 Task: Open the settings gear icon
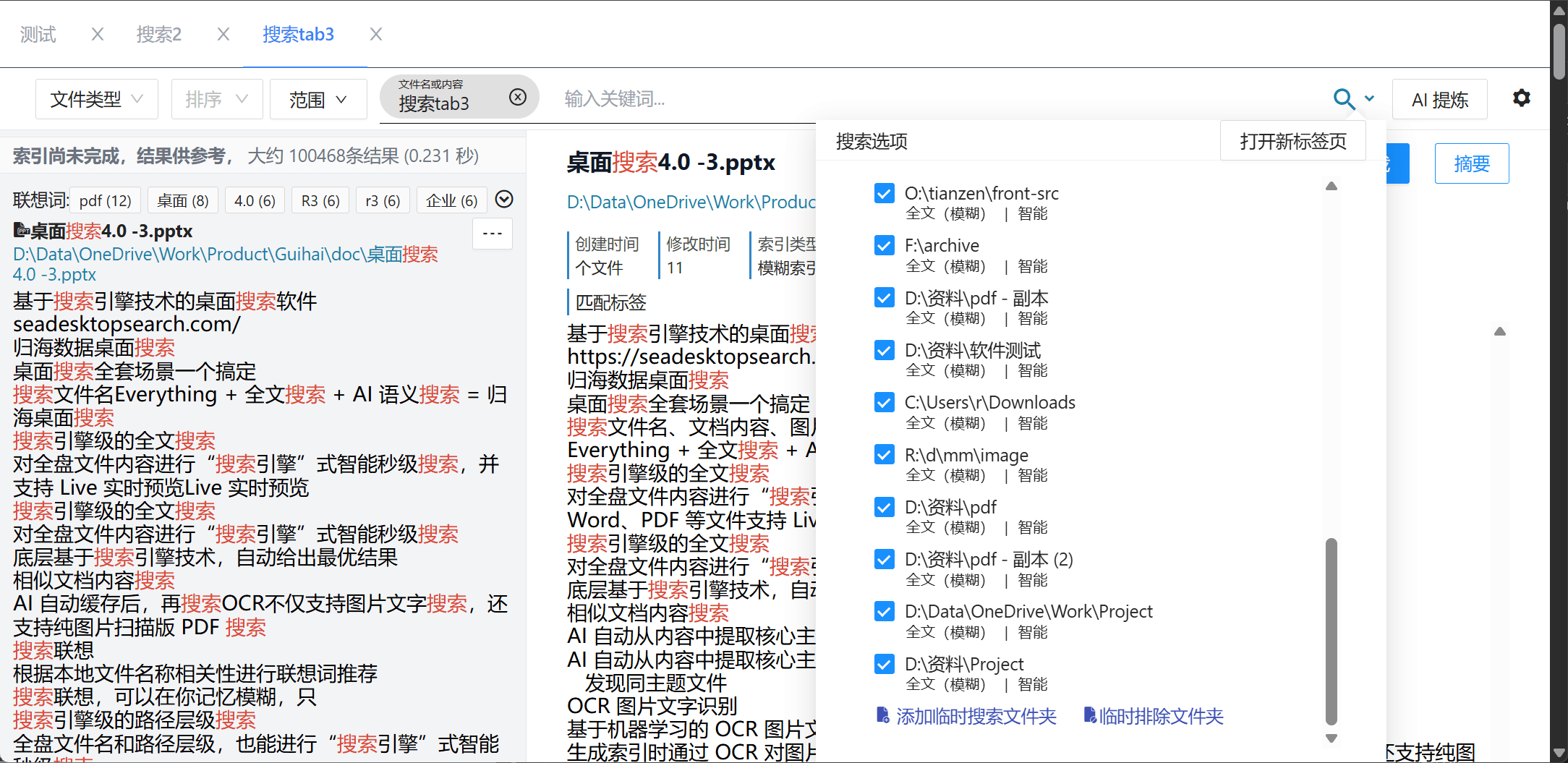[1521, 98]
